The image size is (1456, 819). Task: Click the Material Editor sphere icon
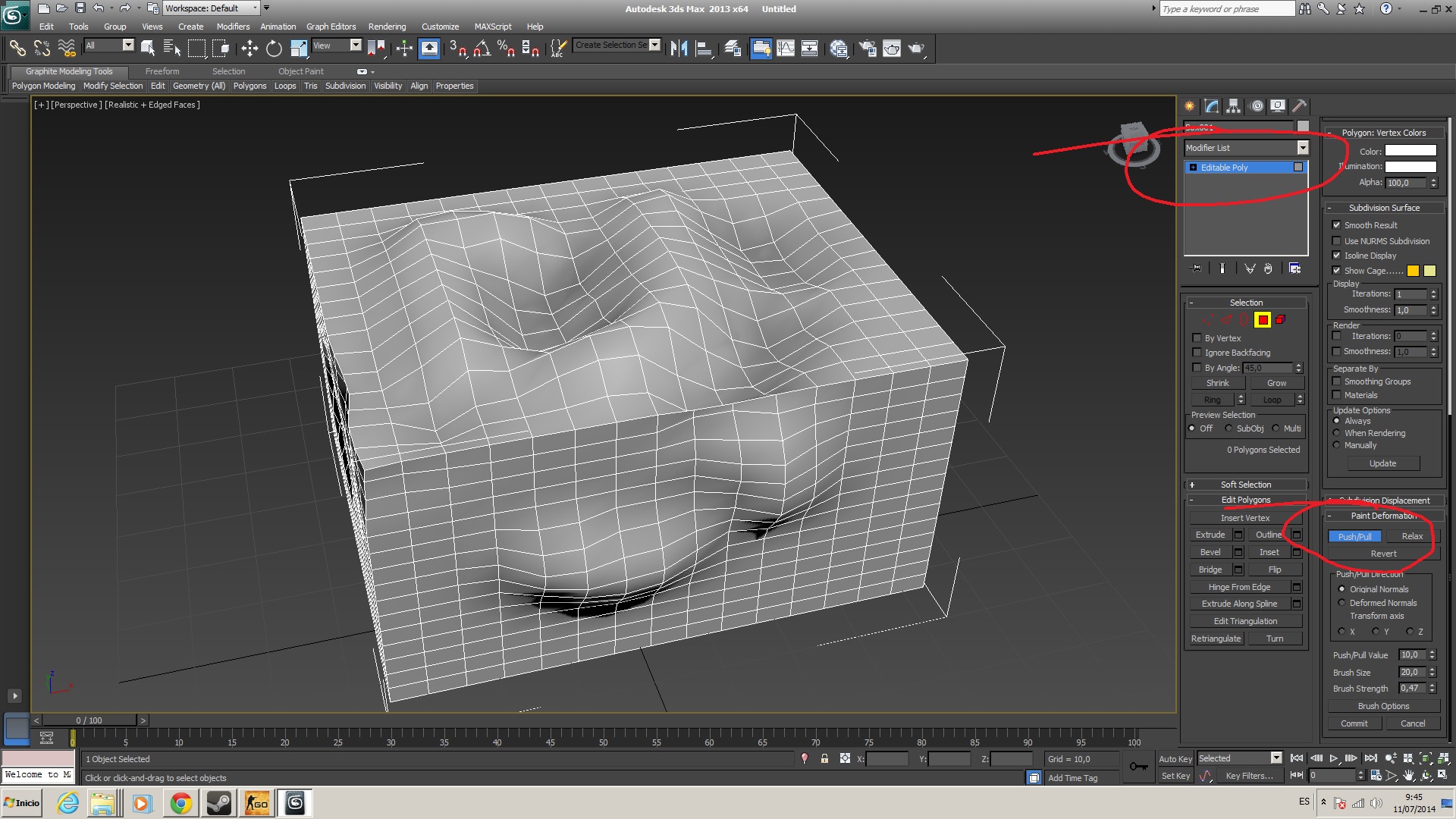(x=839, y=49)
